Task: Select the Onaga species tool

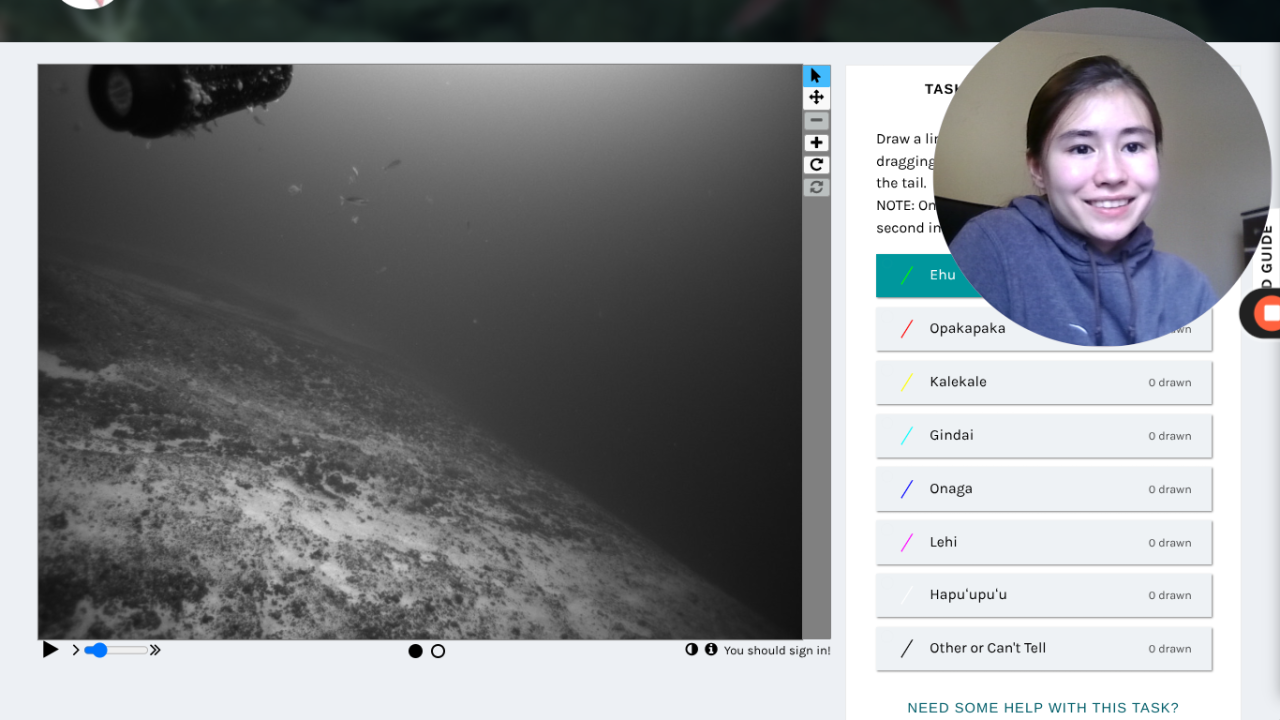Action: [x=1044, y=489]
